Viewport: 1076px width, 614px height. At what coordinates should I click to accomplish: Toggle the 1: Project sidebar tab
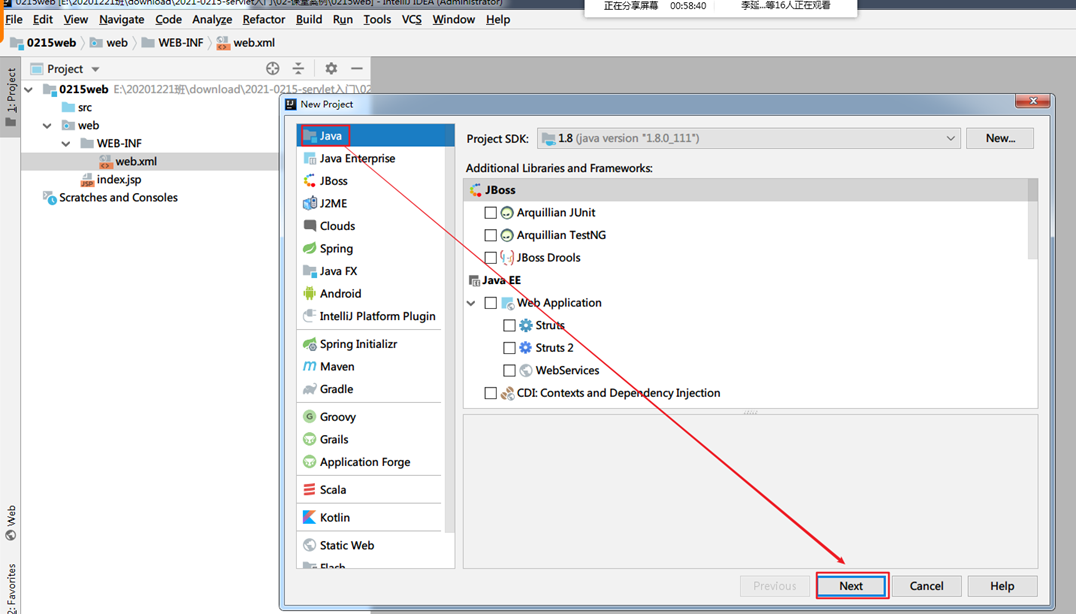pos(10,97)
